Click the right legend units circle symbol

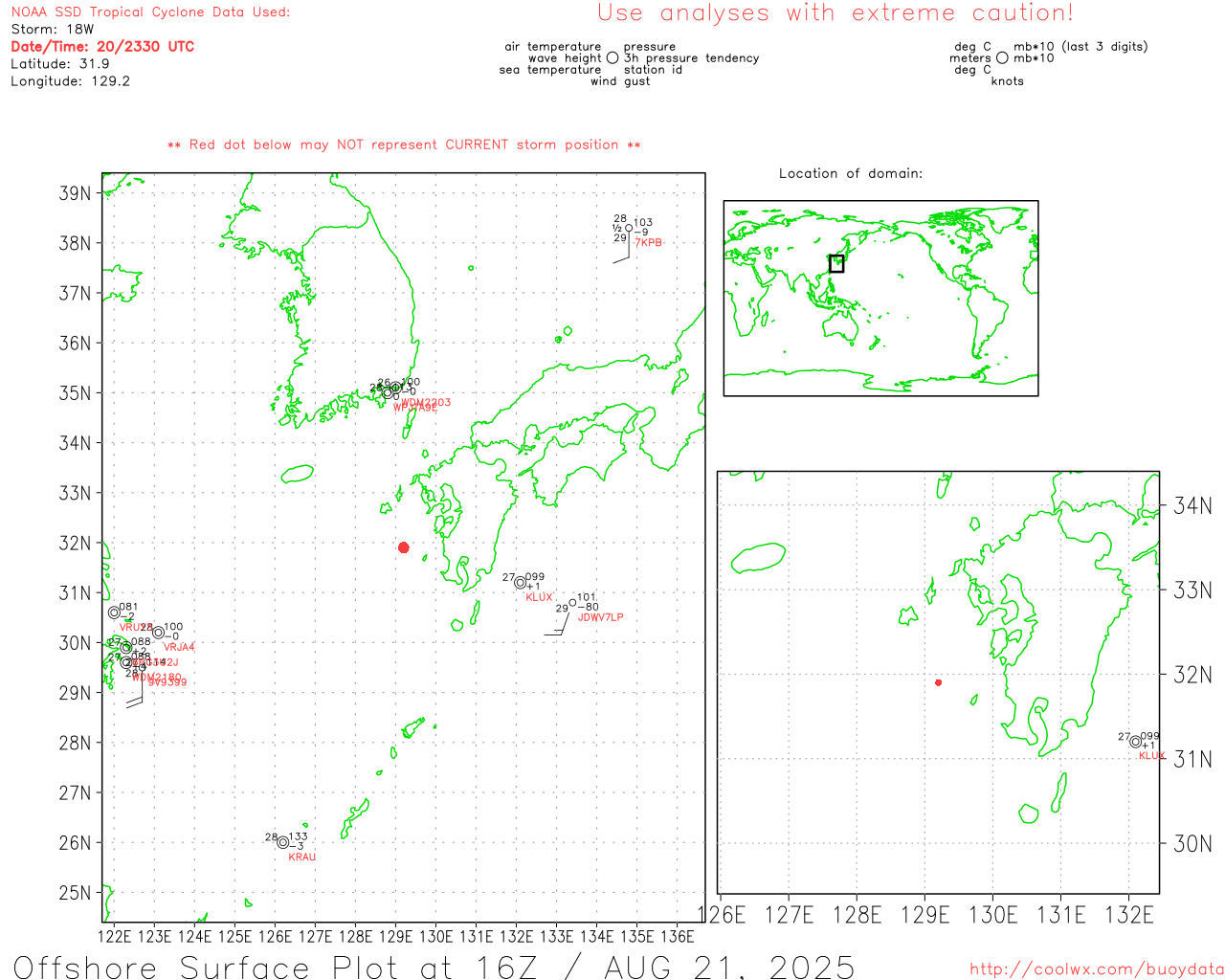coord(1002,57)
